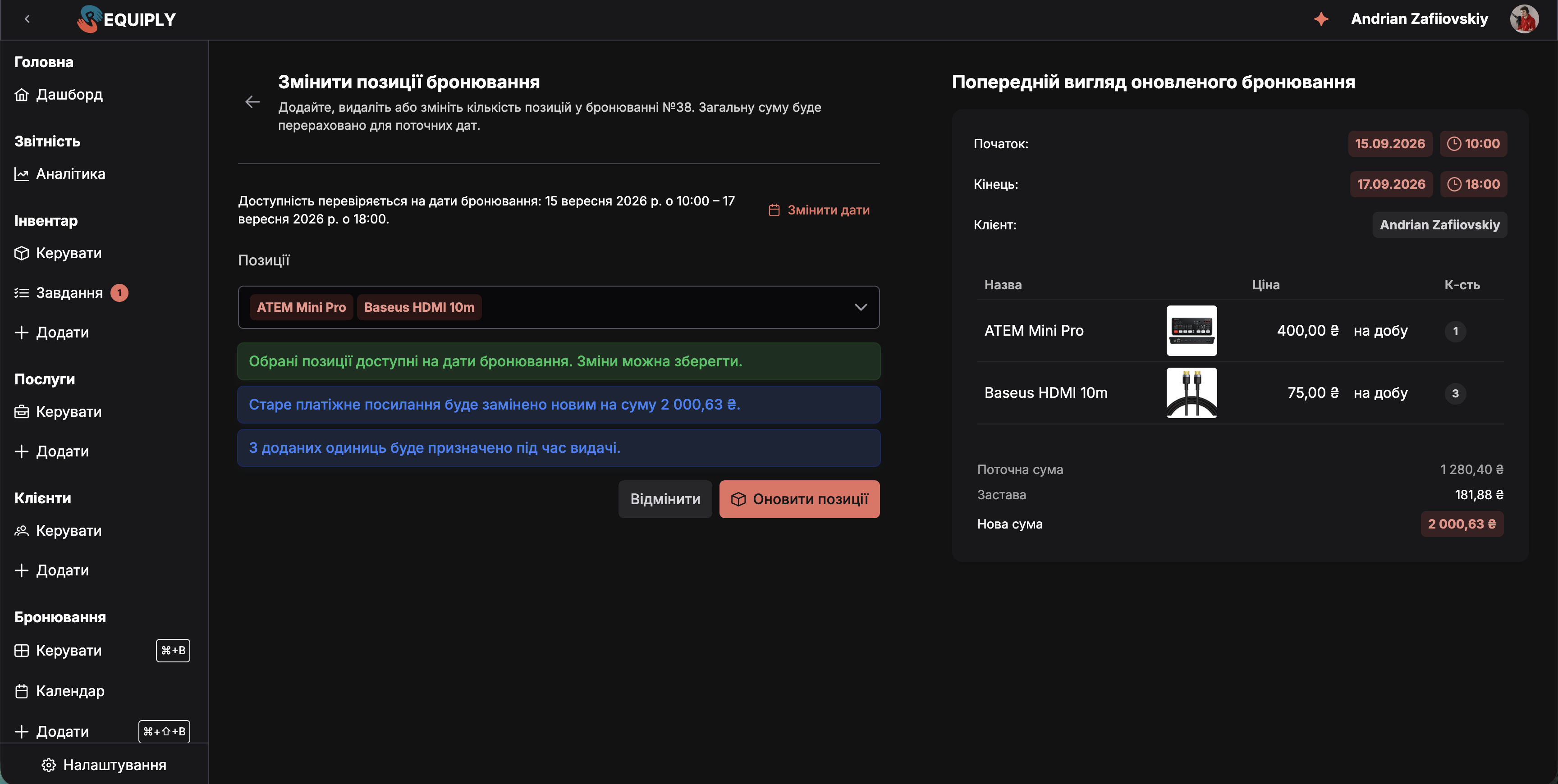Screen dimensions: 1558x784
Task: Click the people icon for Клієнти Керувати
Action: point(22,531)
